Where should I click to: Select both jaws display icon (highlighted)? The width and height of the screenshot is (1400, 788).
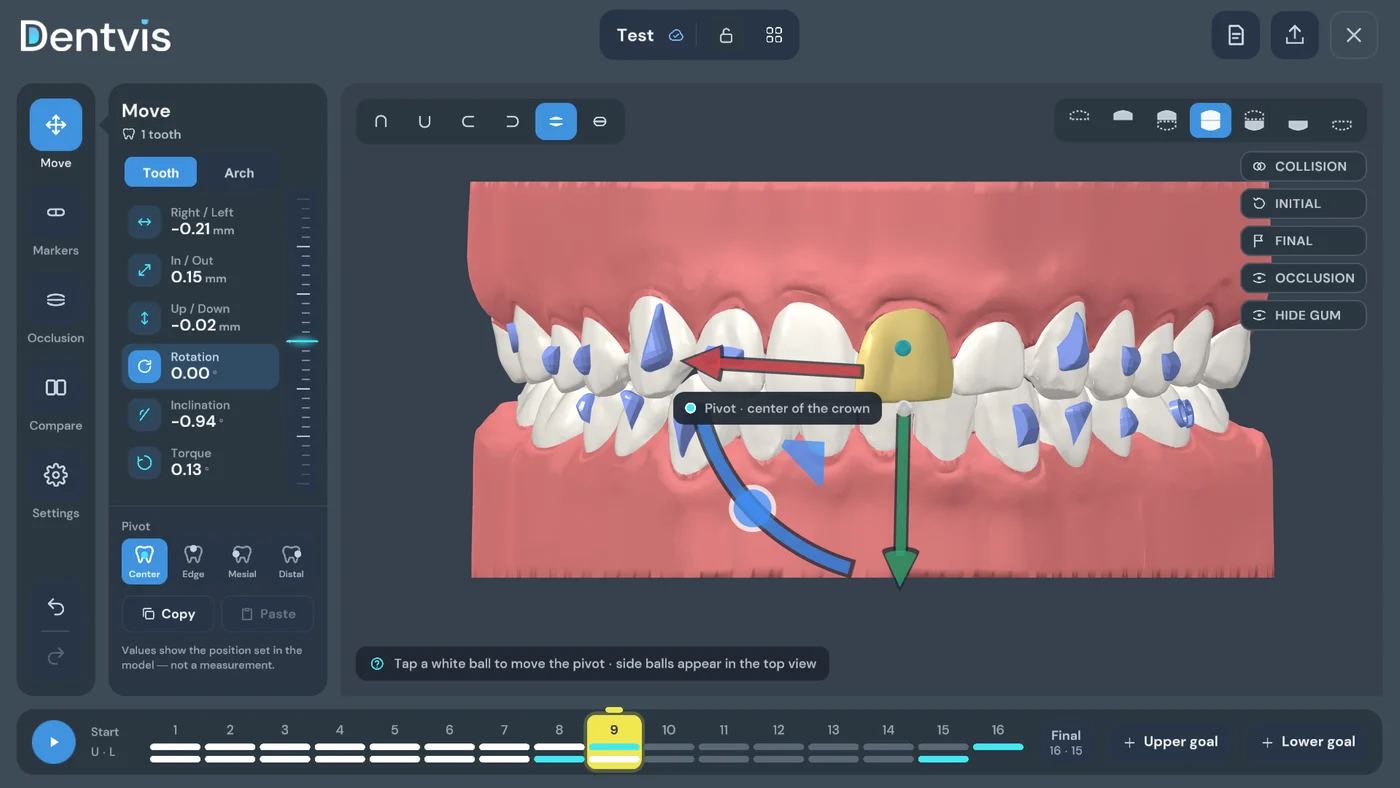coord(1210,121)
